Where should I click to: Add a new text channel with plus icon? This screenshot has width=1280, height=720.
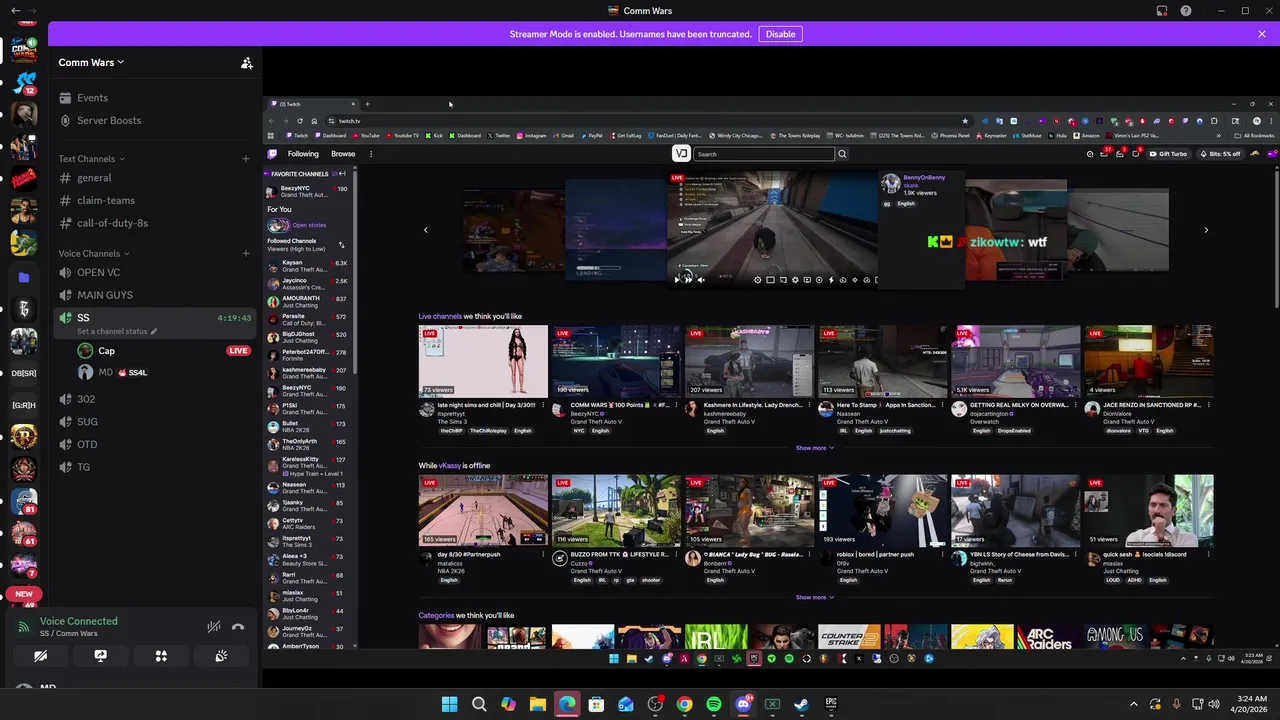click(x=245, y=158)
